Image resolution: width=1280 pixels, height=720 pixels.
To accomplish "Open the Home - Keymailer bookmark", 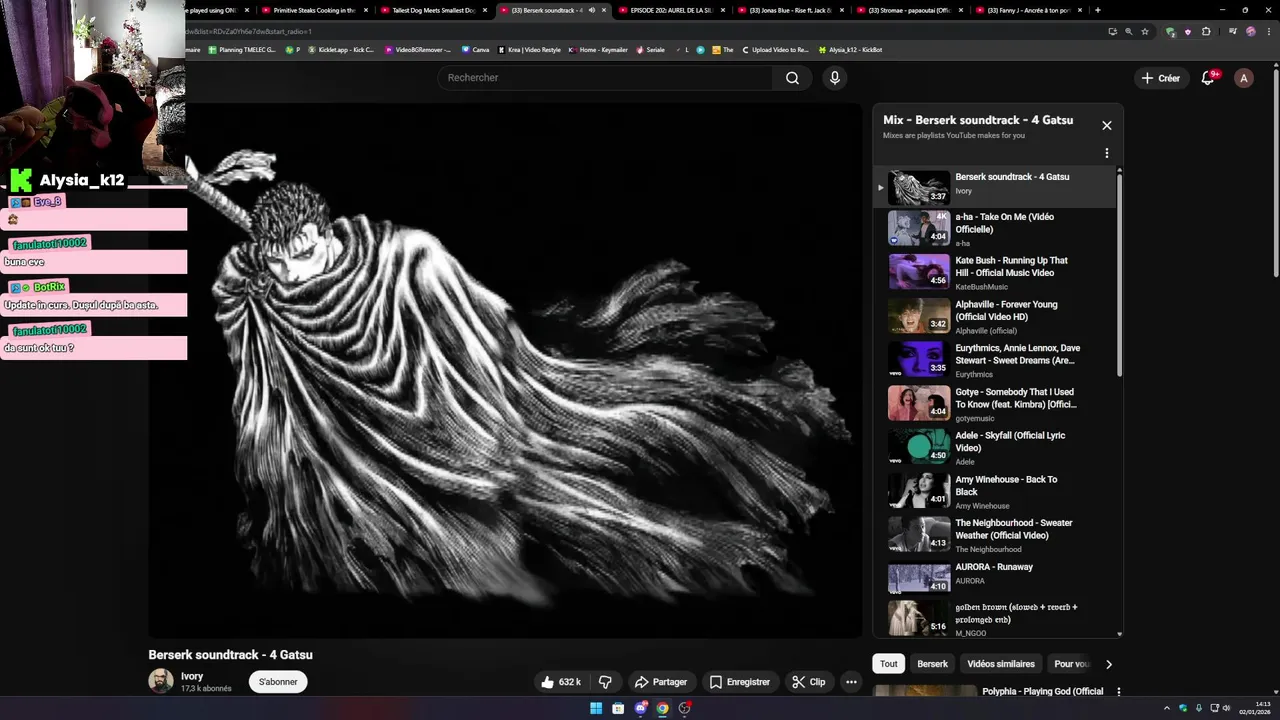I will 598,50.
